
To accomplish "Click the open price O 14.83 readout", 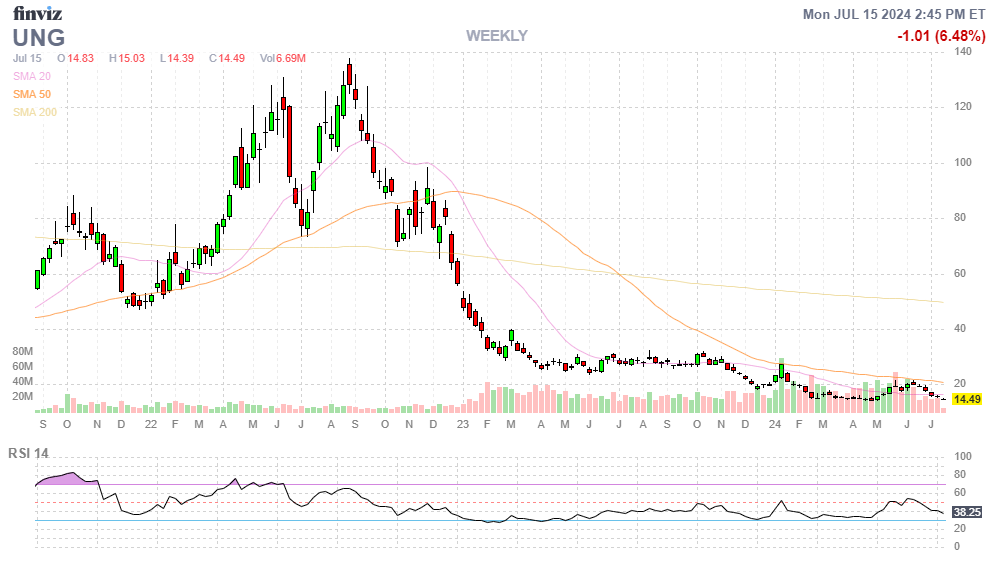I will [75, 58].
